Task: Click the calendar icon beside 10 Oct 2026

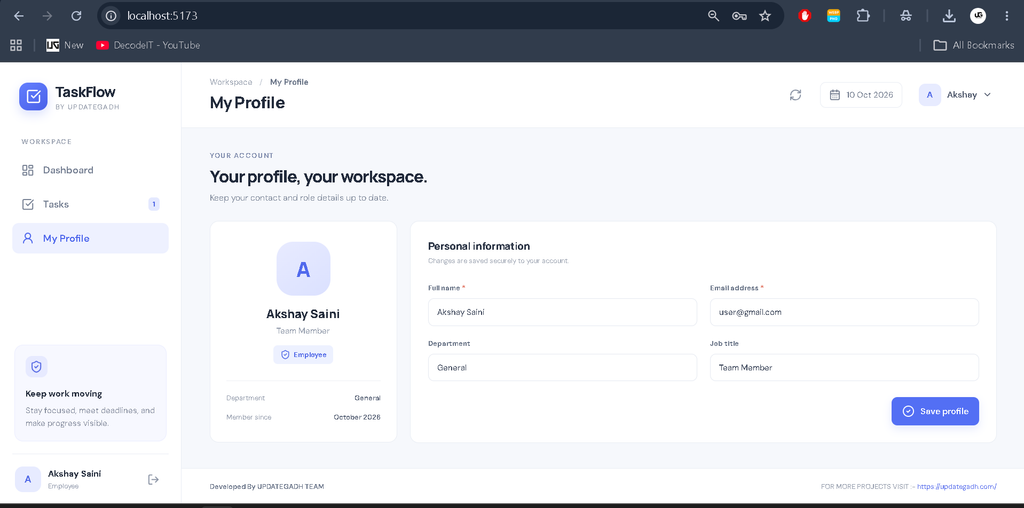Action: pyautogui.click(x=834, y=95)
